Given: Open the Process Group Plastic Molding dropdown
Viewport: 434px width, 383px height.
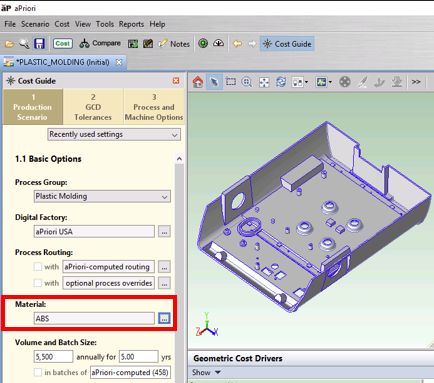Looking at the screenshot, I should 102,196.
